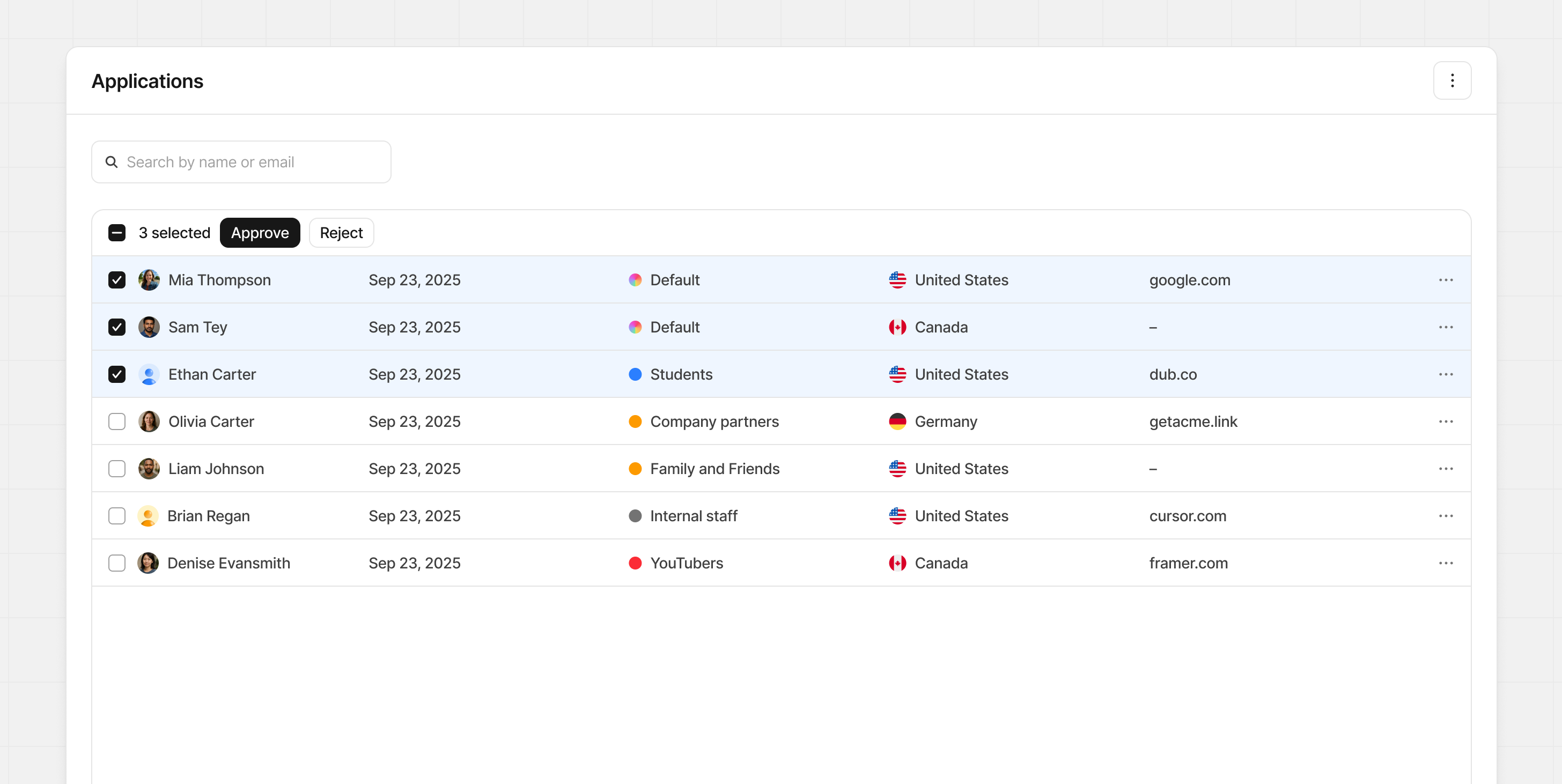This screenshot has height=784, width=1562.
Task: Click the red YouTubers group dot
Action: point(635,563)
